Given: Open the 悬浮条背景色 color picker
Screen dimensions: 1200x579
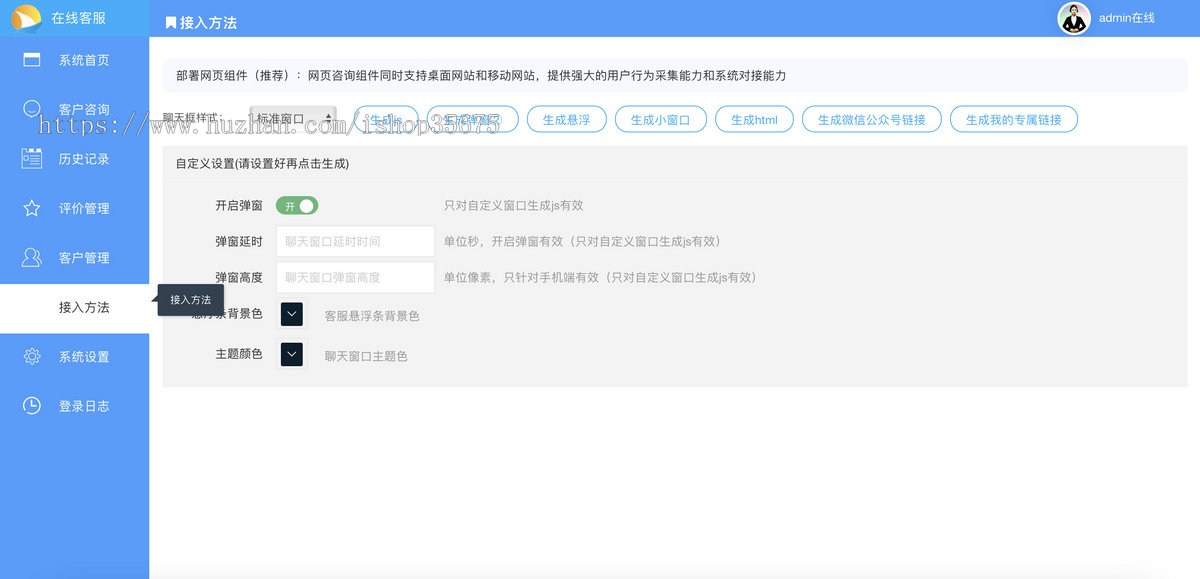Looking at the screenshot, I should [292, 314].
